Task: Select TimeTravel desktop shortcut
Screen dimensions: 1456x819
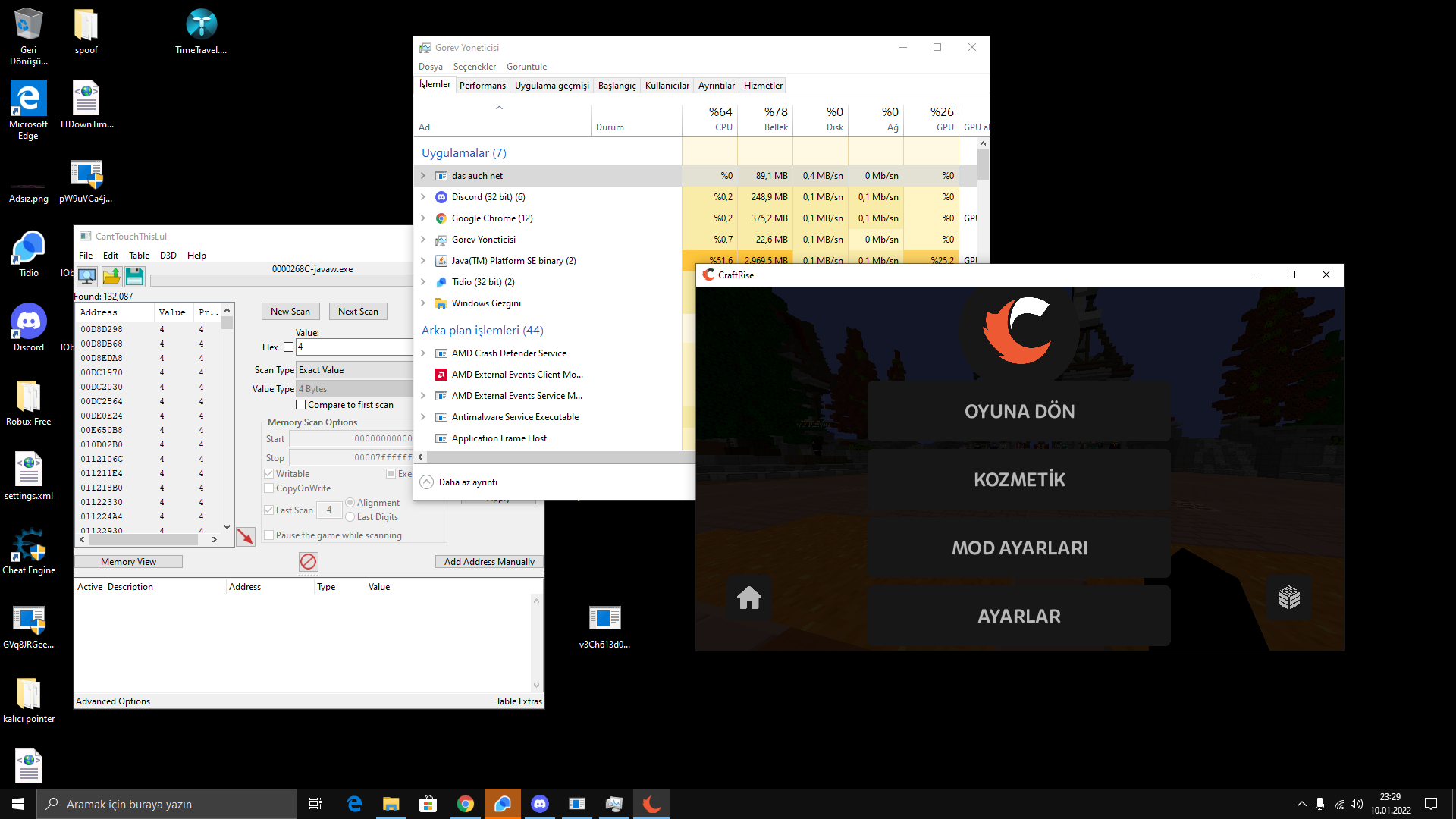Action: tap(201, 32)
